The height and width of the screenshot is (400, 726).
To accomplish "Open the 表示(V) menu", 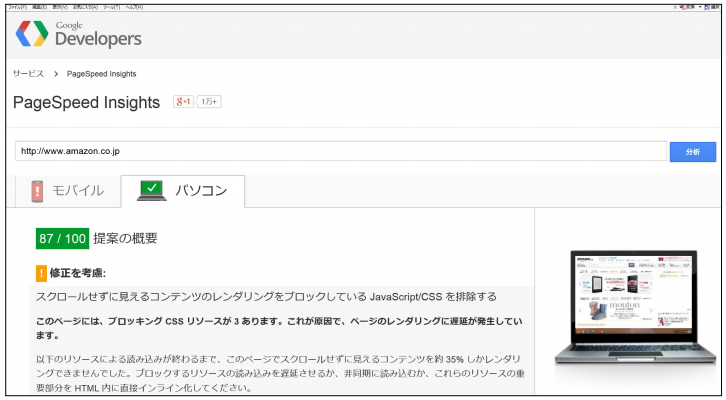I will (60, 7).
